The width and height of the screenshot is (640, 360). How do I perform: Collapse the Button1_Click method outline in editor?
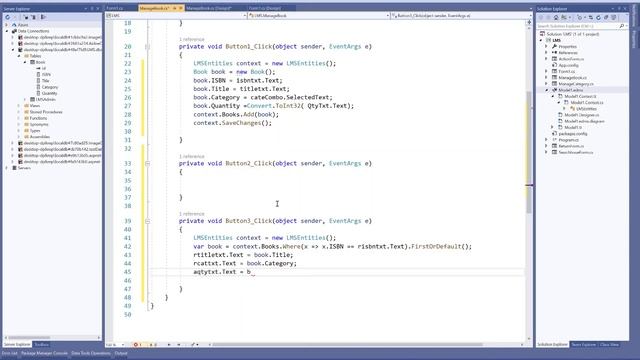tap(147, 47)
